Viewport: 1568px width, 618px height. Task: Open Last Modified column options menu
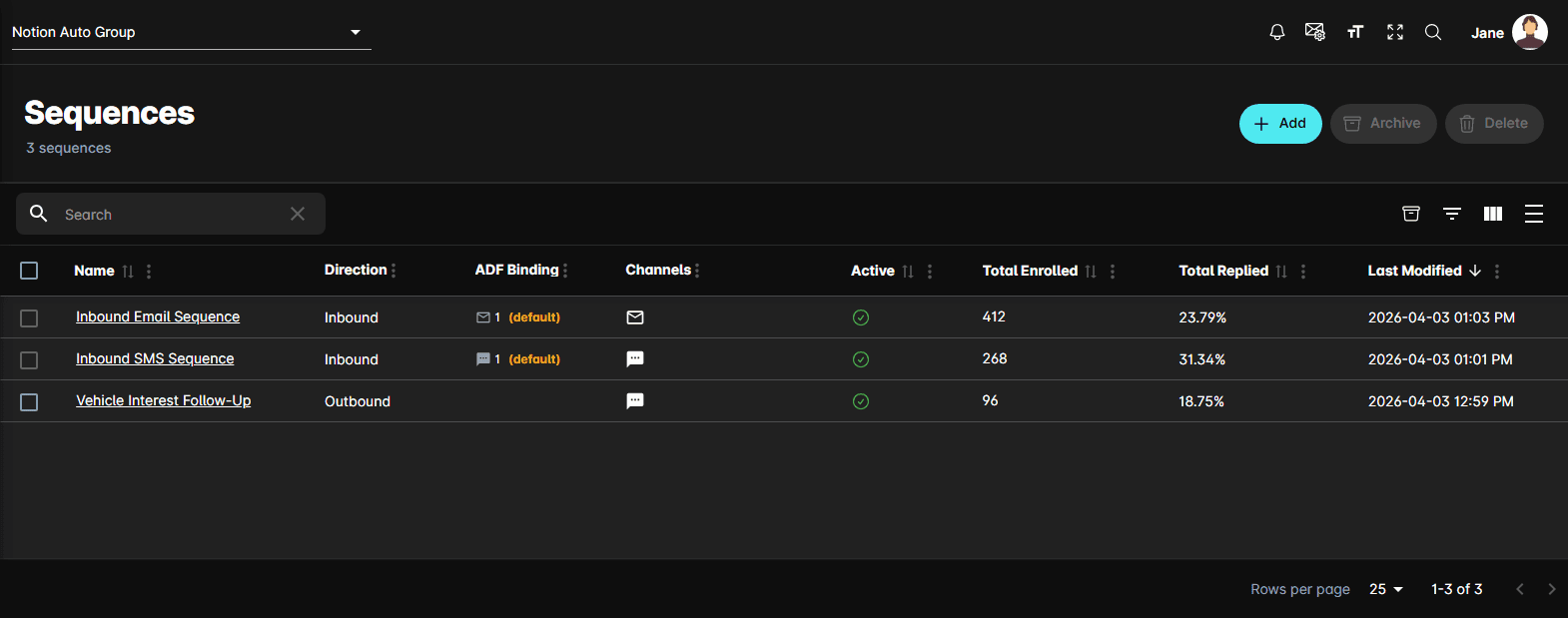(1497, 272)
